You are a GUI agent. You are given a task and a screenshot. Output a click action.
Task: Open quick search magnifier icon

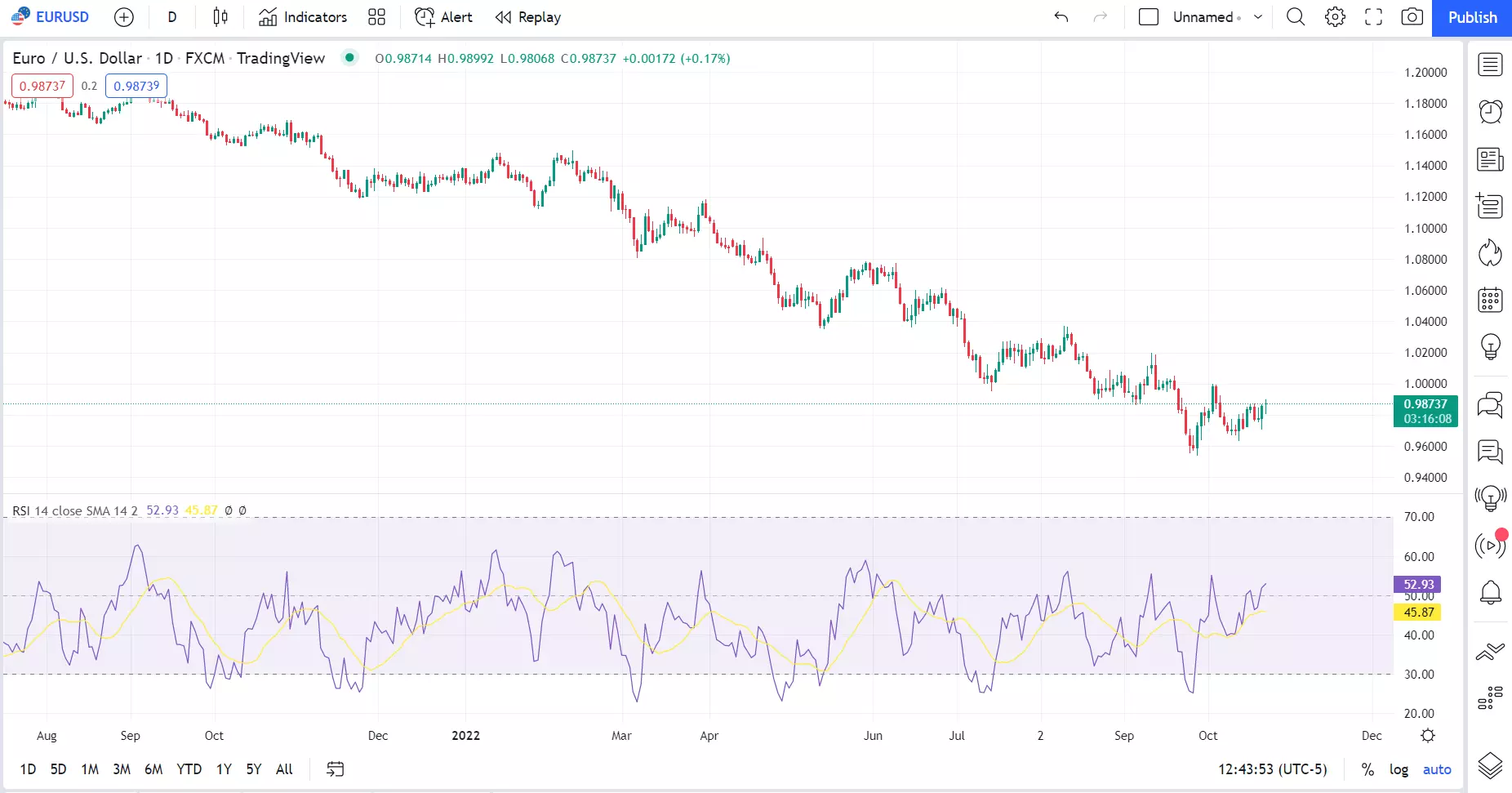[x=1296, y=17]
